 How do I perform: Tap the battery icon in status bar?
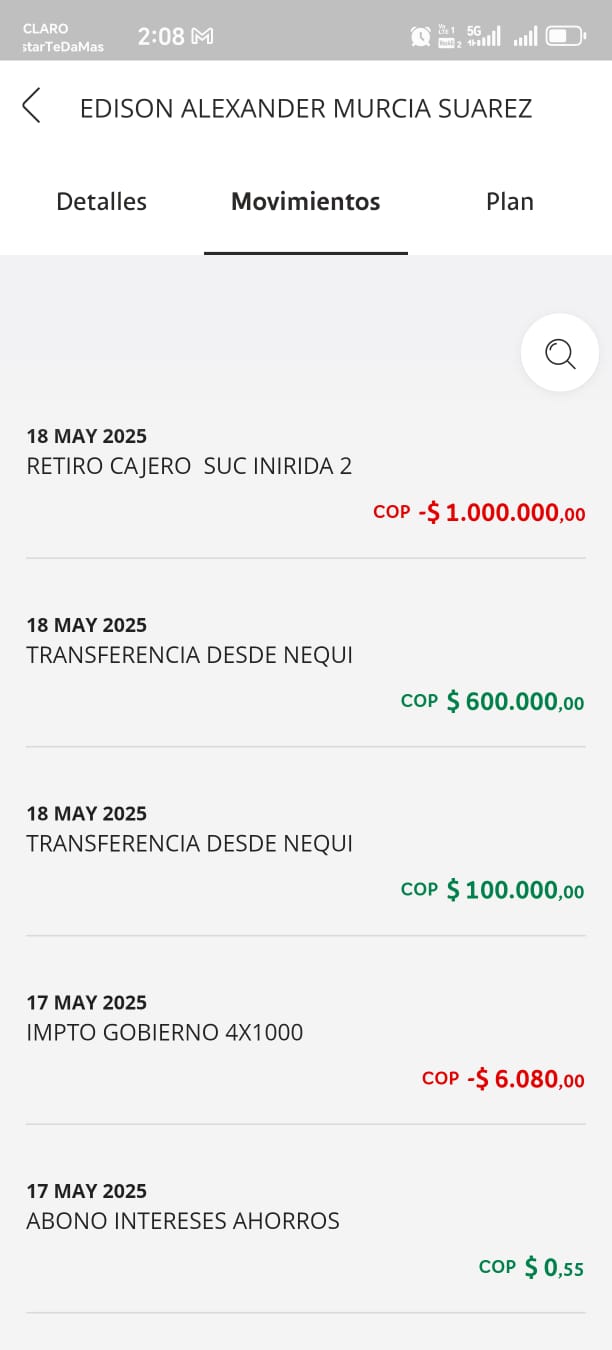[x=566, y=37]
